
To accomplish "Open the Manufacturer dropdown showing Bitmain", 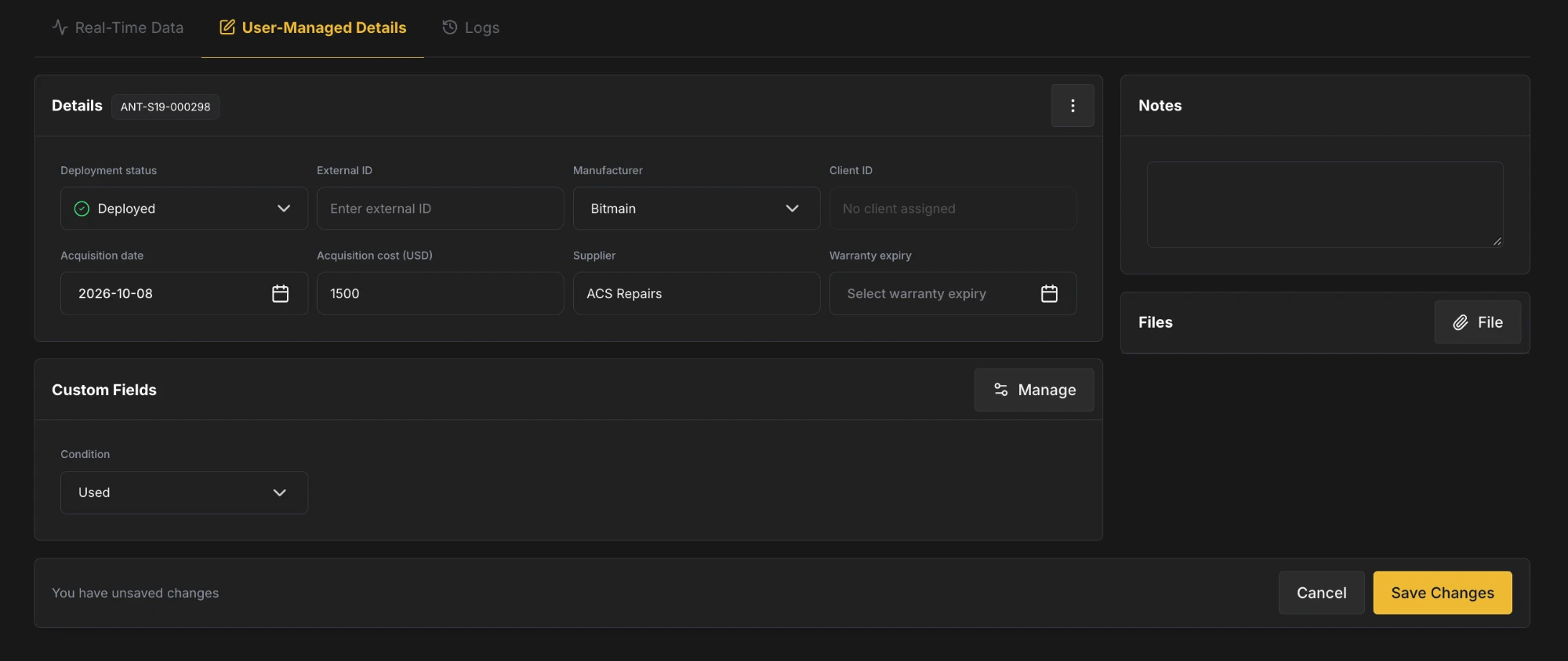I will click(x=696, y=209).
